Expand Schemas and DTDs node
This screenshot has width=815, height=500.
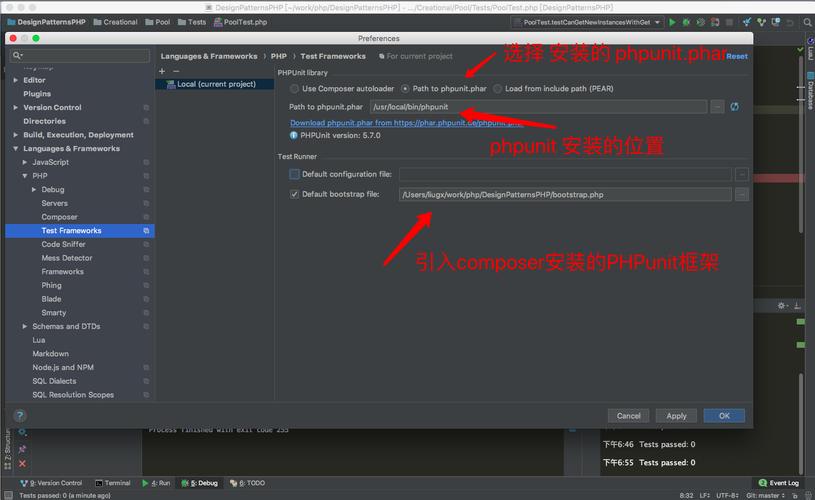point(24,326)
